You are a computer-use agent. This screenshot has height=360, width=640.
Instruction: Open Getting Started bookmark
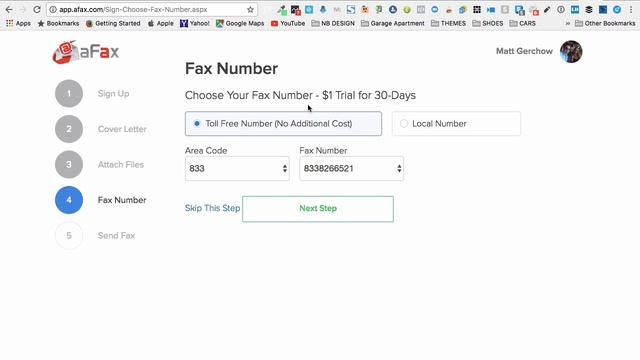113,23
